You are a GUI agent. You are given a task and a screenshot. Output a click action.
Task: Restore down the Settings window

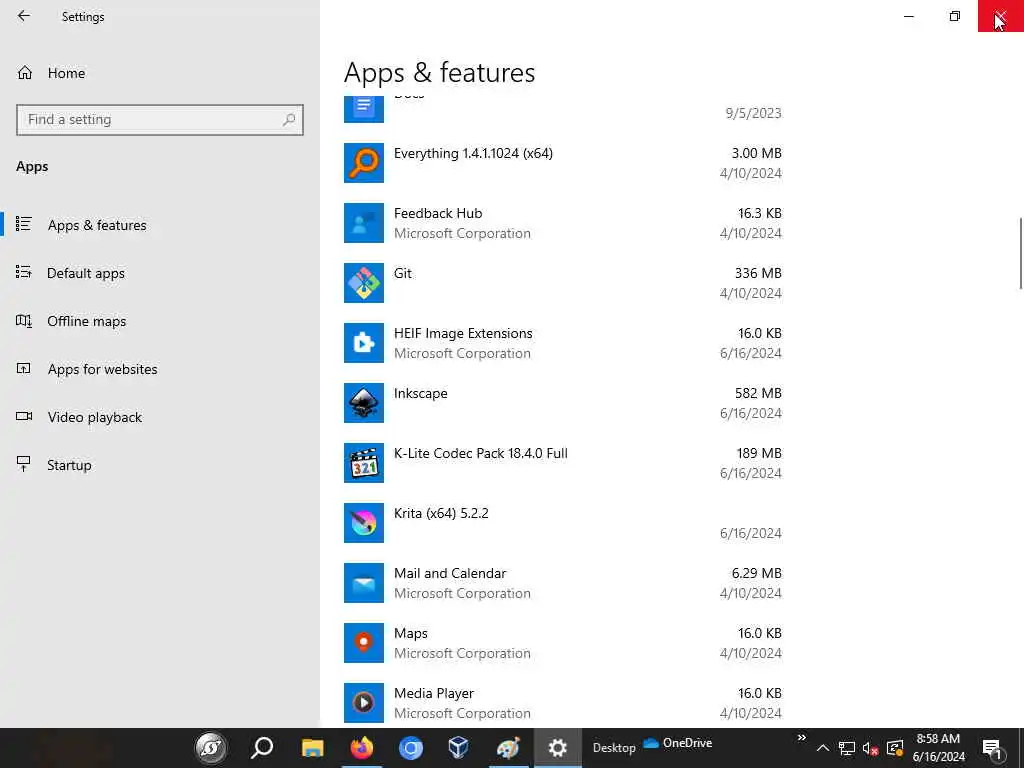pos(955,16)
